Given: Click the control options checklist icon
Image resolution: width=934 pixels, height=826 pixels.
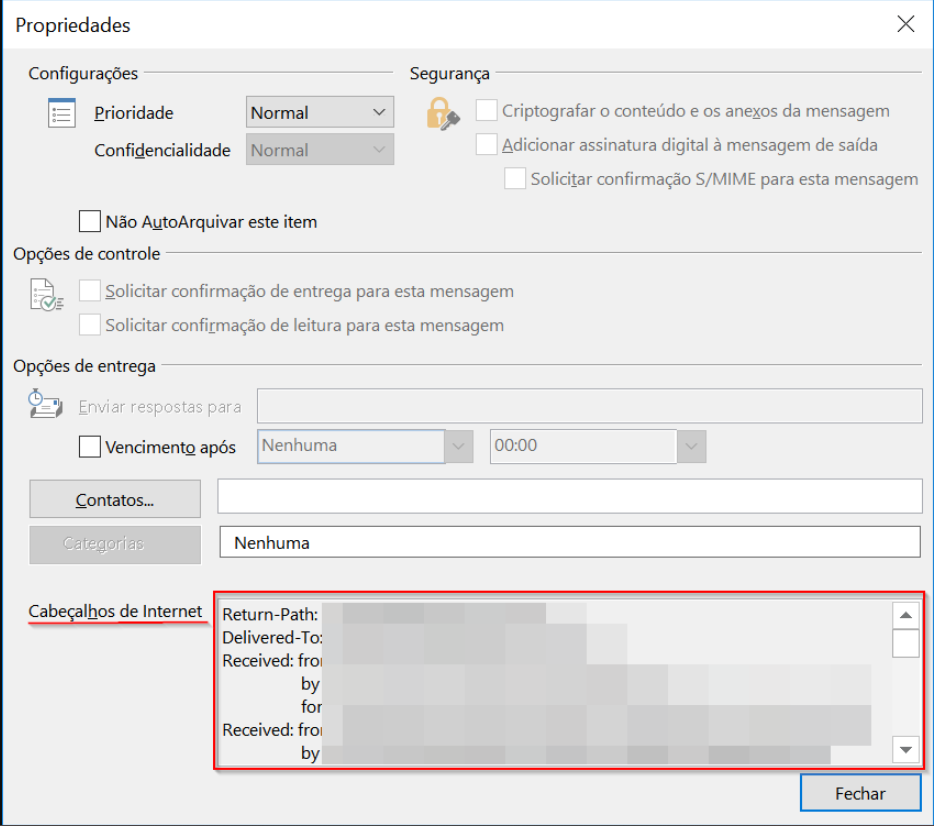Looking at the screenshot, I should (47, 296).
